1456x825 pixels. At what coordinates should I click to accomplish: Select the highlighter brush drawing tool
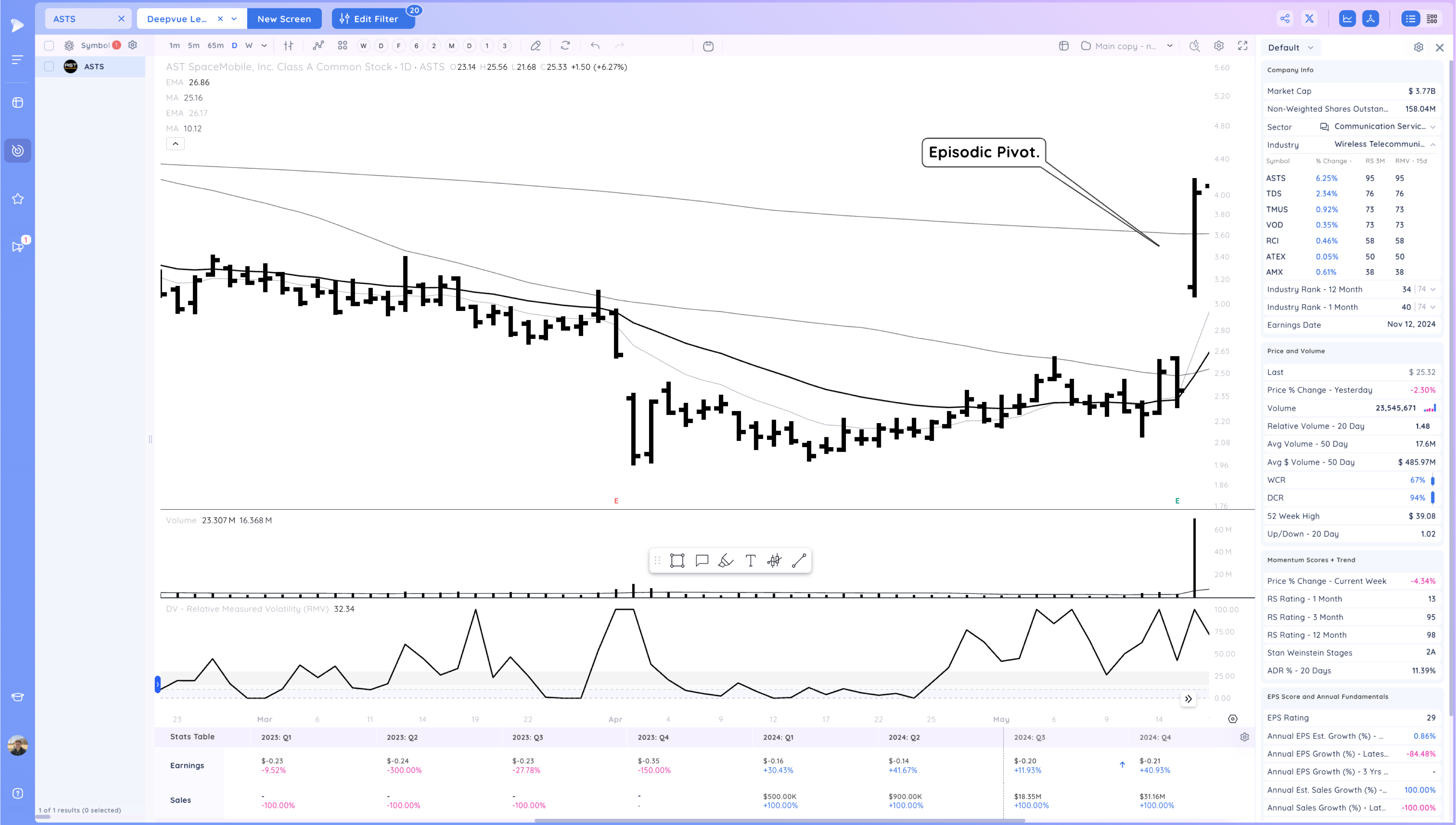(x=726, y=560)
